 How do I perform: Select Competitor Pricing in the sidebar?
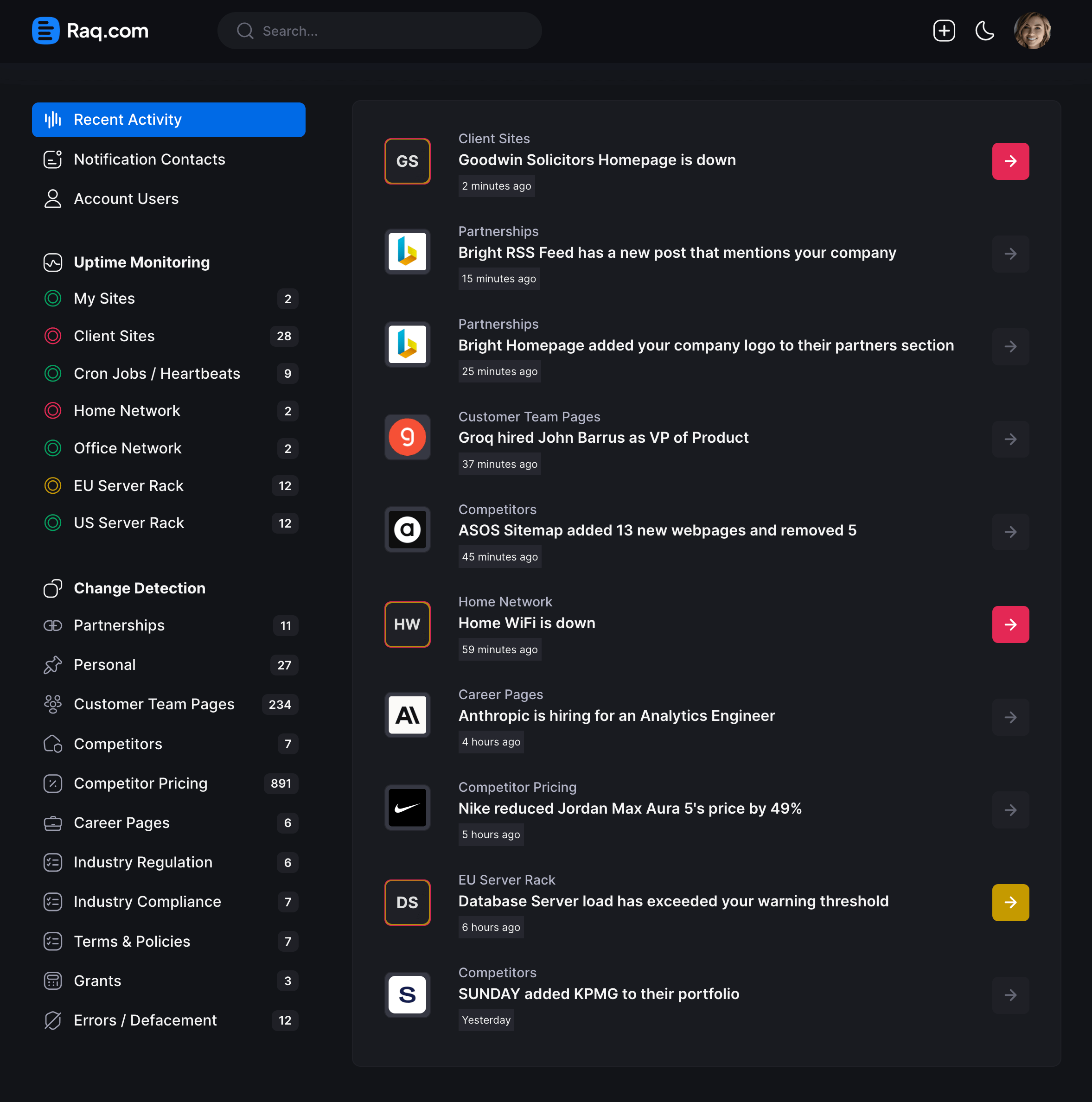(140, 783)
